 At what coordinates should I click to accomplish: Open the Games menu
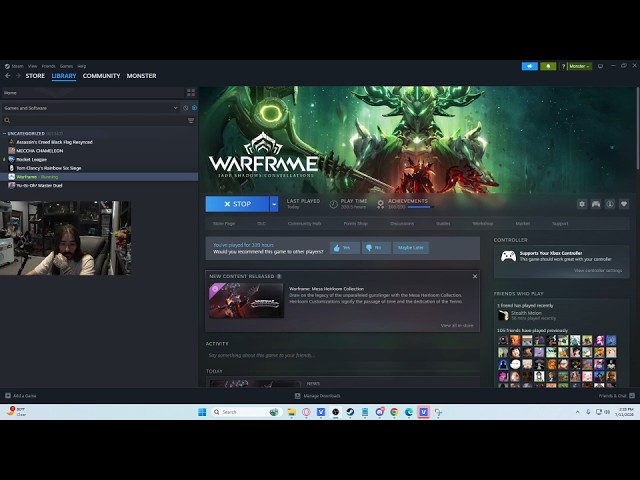[66, 66]
